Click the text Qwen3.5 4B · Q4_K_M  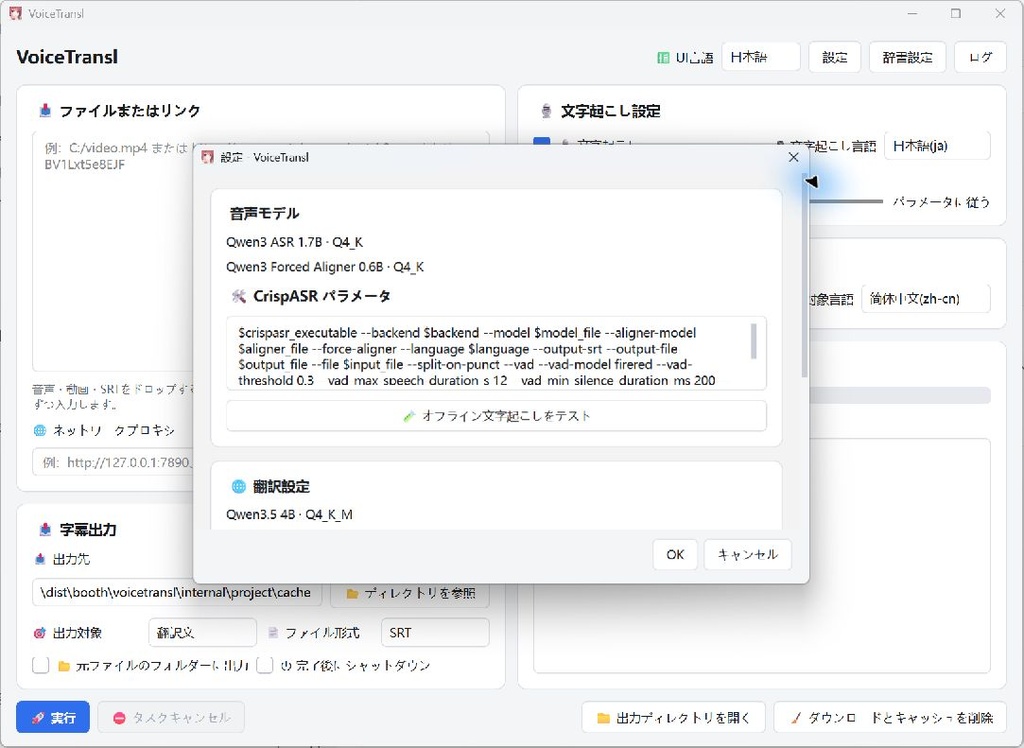[289, 515]
